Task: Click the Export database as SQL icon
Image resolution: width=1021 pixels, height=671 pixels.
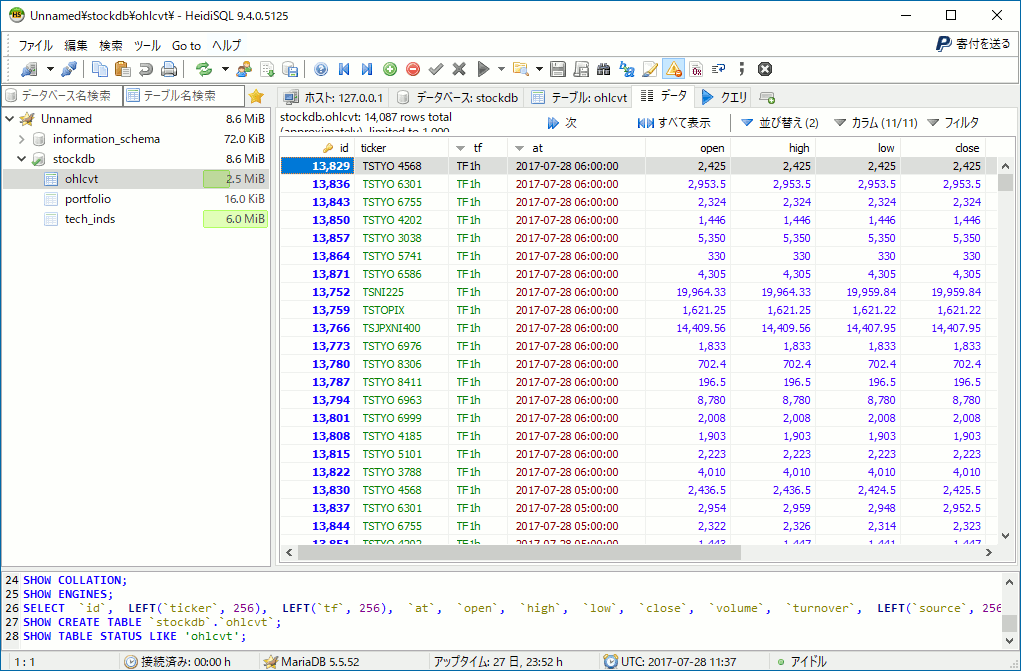Action: 290,69
